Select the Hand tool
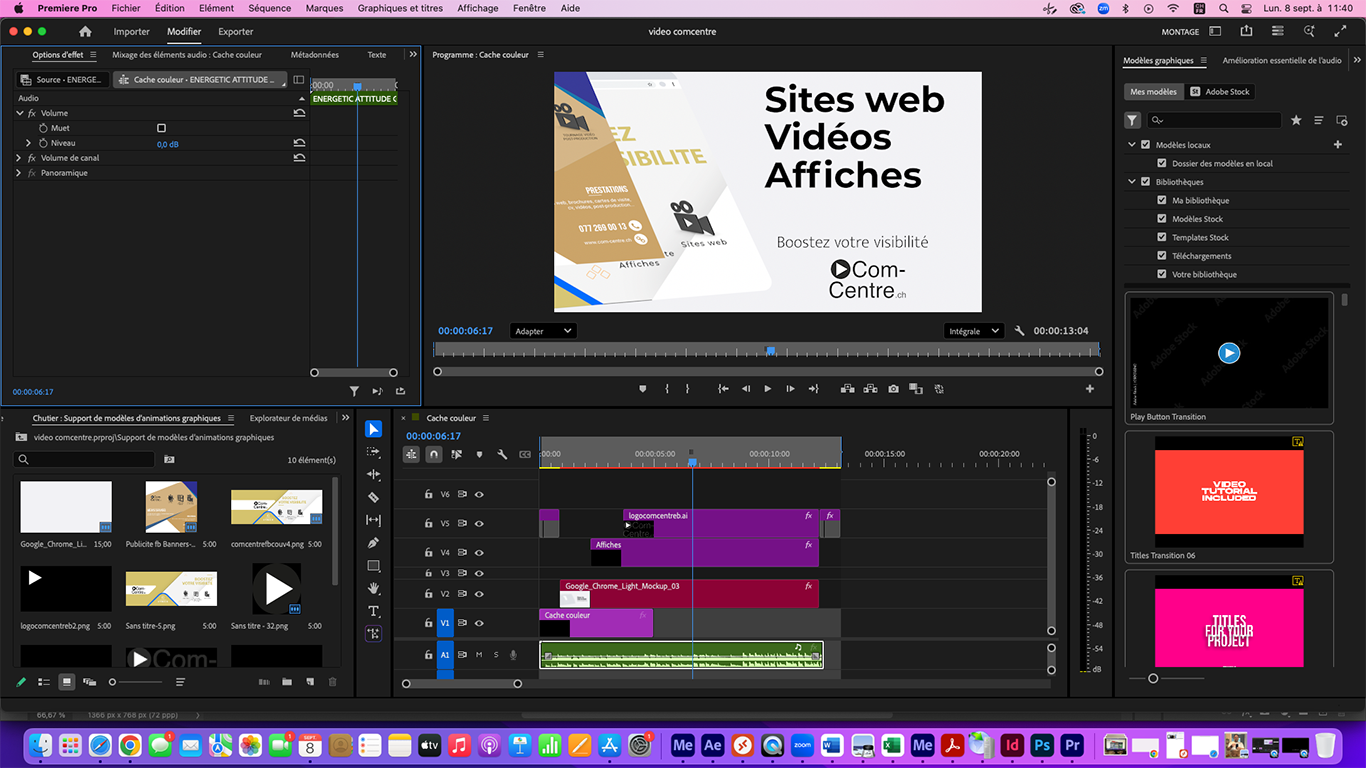 pyautogui.click(x=373, y=588)
